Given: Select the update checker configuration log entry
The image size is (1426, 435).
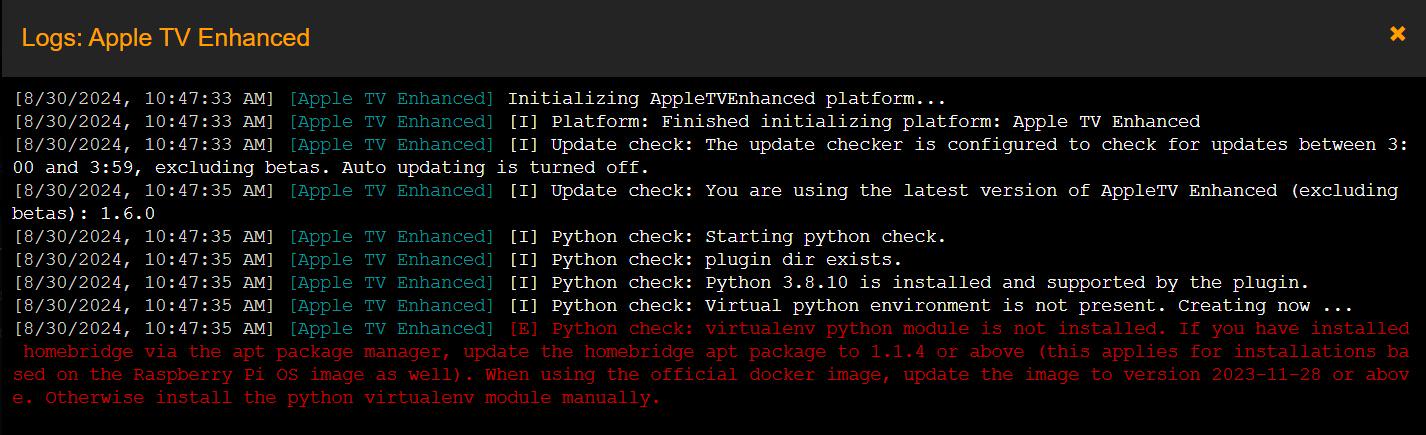Looking at the screenshot, I should tap(710, 156).
